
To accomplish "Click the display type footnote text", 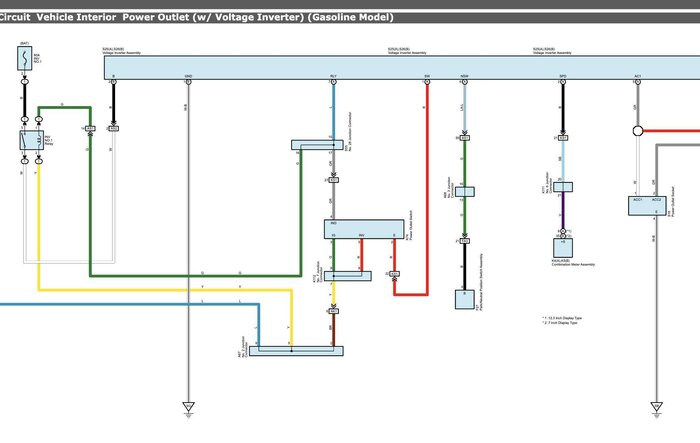I will tap(565, 320).
